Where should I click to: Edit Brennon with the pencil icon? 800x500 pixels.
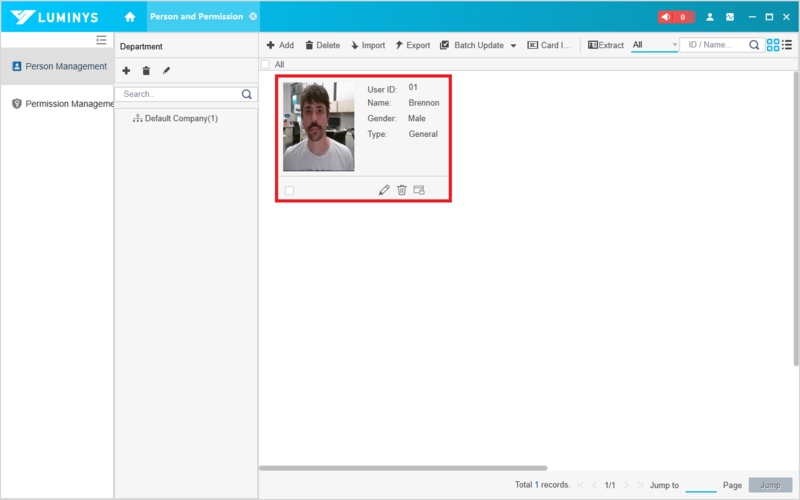pyautogui.click(x=384, y=190)
